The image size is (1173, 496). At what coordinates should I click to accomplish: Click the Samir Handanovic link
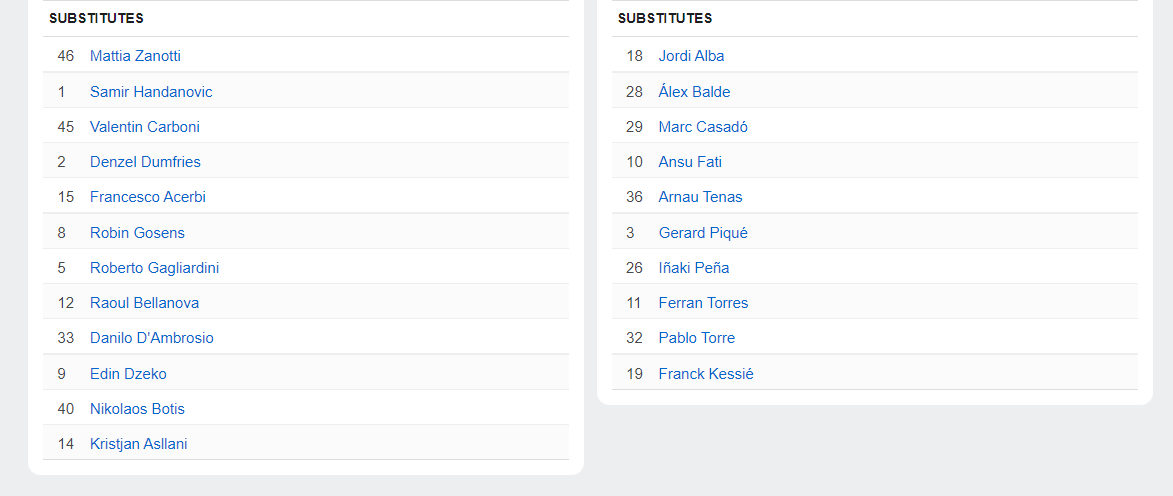click(x=151, y=92)
